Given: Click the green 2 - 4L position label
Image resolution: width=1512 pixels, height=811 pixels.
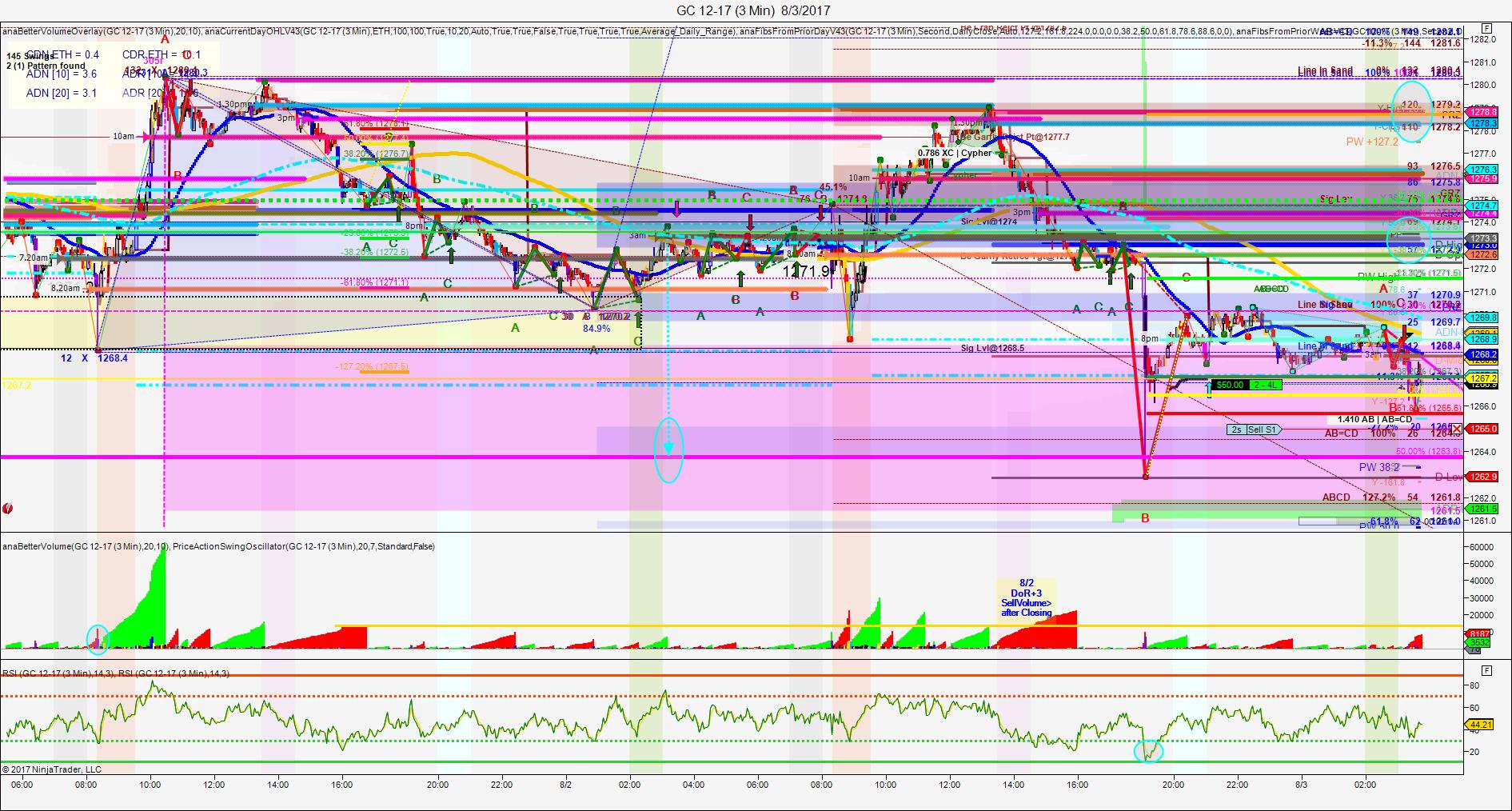Looking at the screenshot, I should tap(1265, 385).
